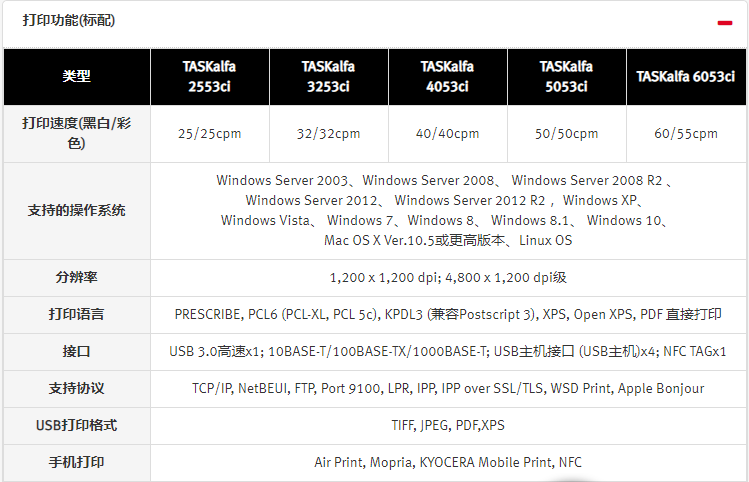Click the 分辨率 row label
This screenshot has height=482, width=749.
(x=76, y=277)
